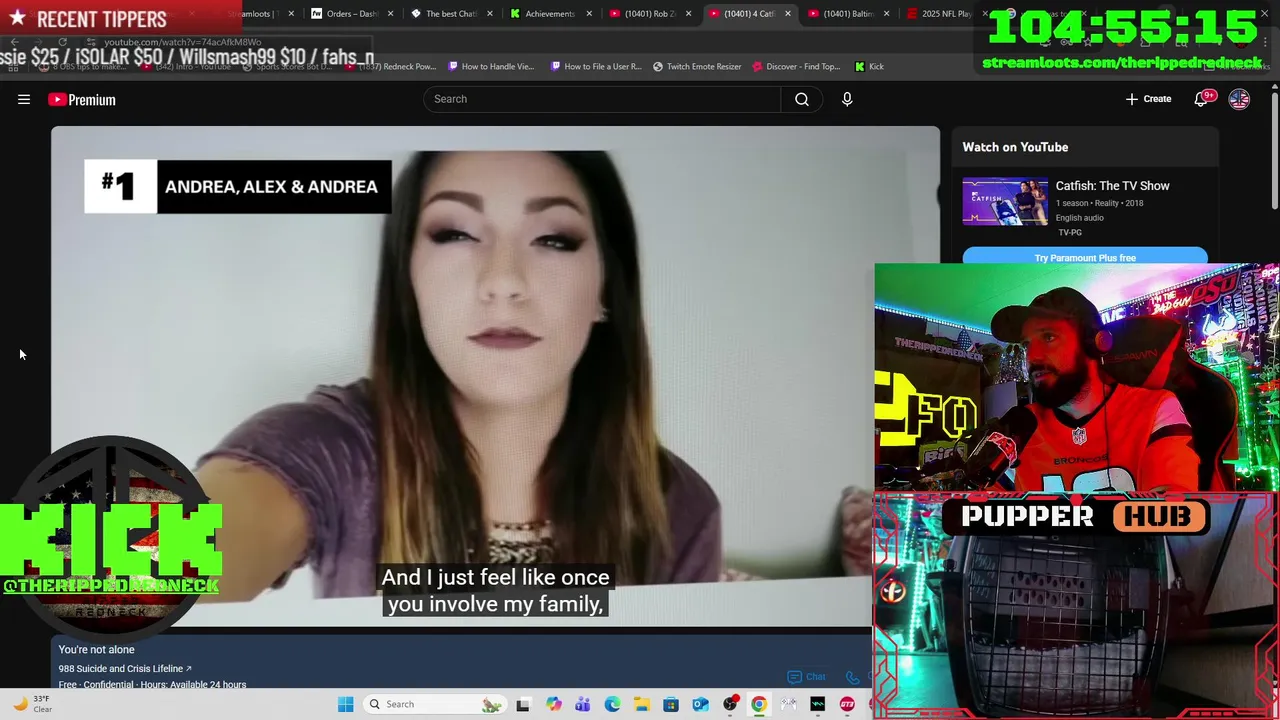
Task: Open the How to Handle Vie... bookmark
Action: (491, 67)
